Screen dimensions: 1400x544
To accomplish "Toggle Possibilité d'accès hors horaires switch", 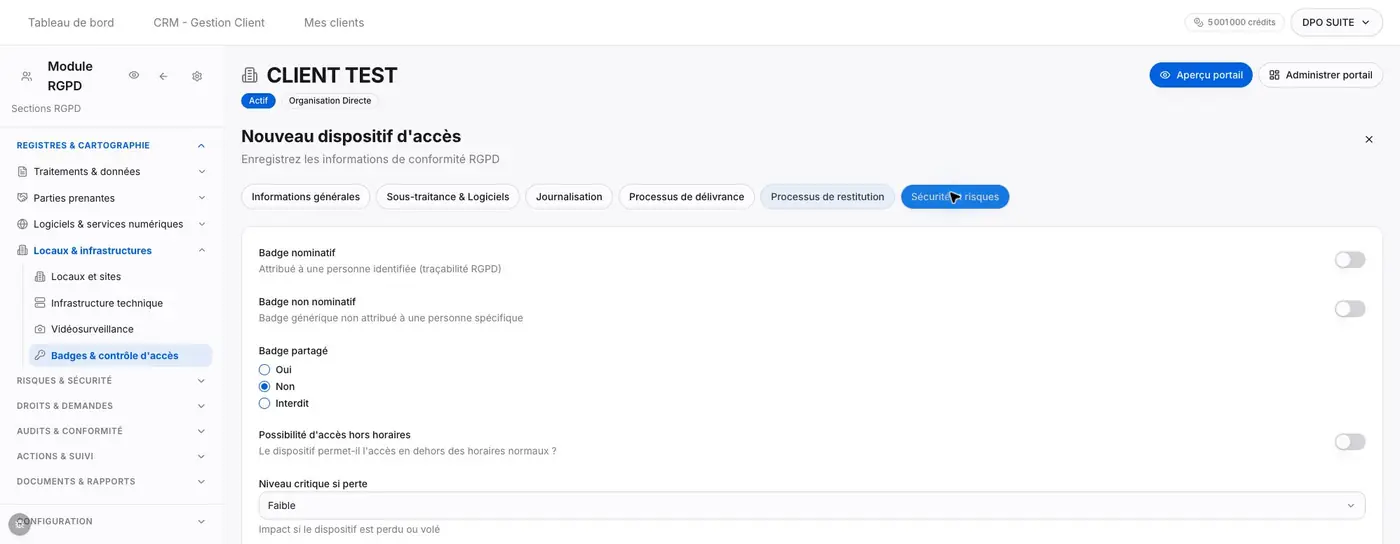I will pyautogui.click(x=1350, y=442).
